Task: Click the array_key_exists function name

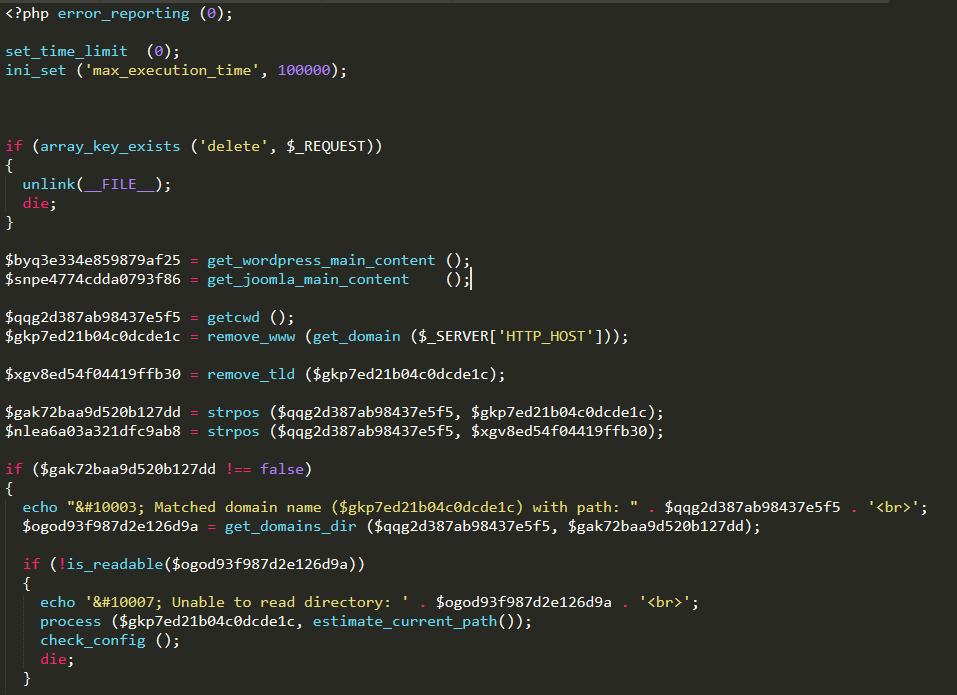Action: pos(110,146)
